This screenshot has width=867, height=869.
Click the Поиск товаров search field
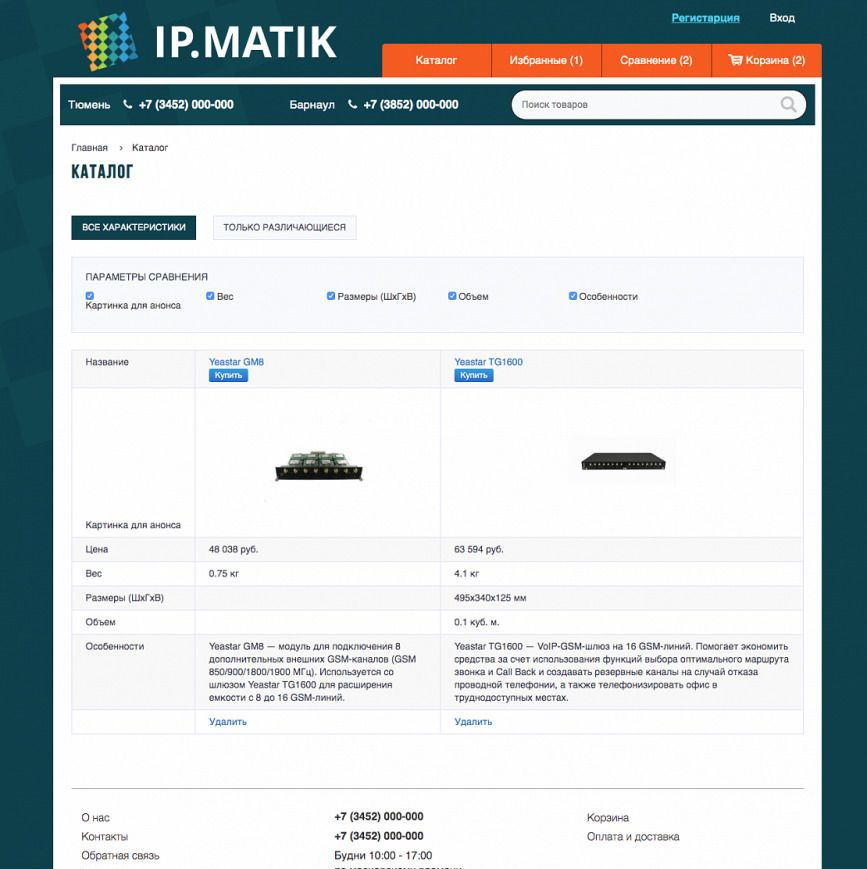(645, 104)
